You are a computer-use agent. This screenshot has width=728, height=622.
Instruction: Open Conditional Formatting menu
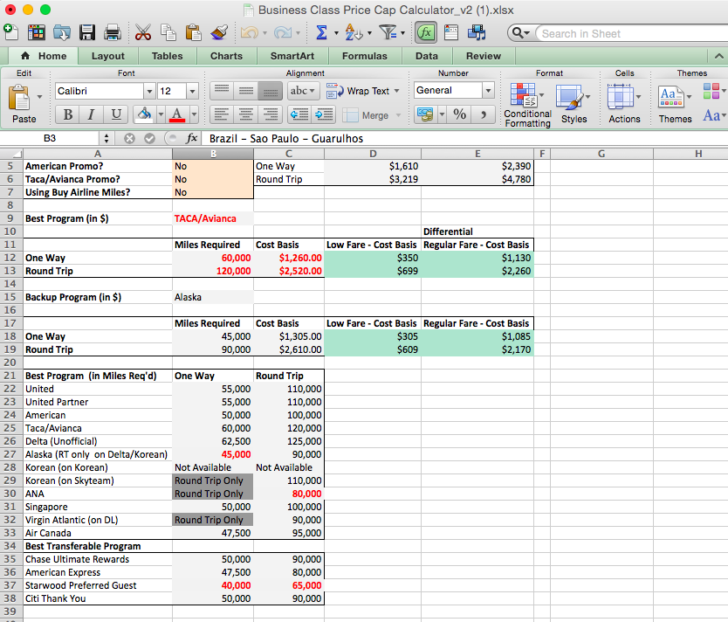point(528,105)
